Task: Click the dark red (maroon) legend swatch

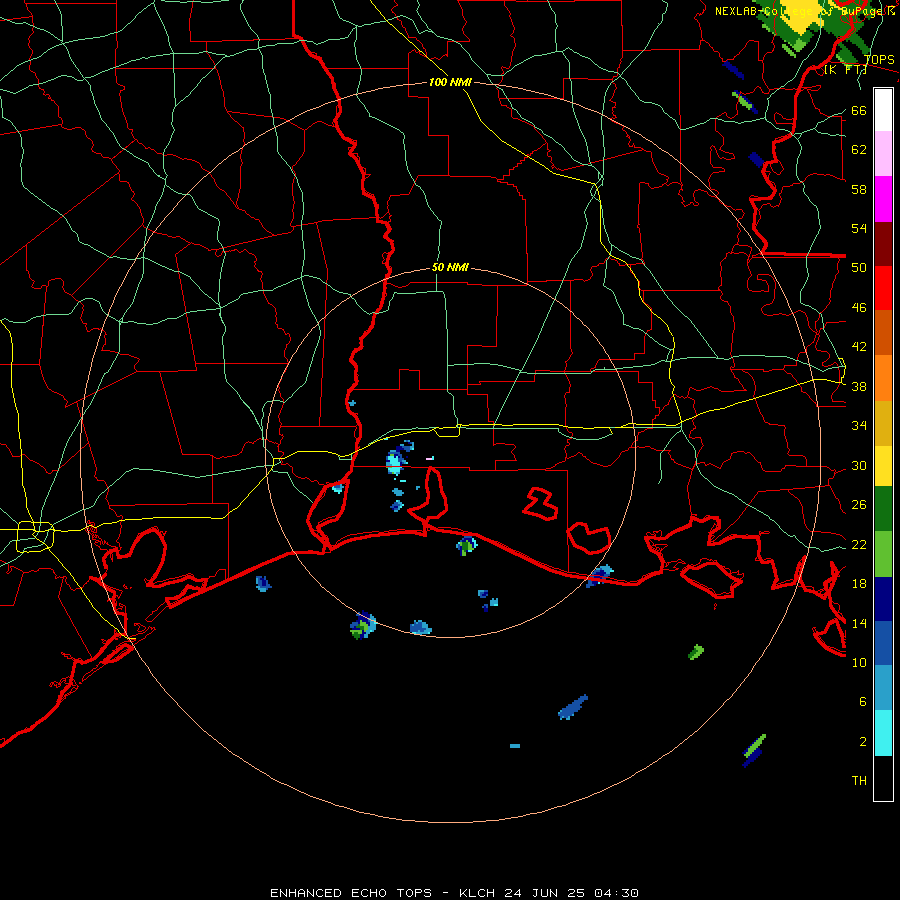Action: point(883,244)
